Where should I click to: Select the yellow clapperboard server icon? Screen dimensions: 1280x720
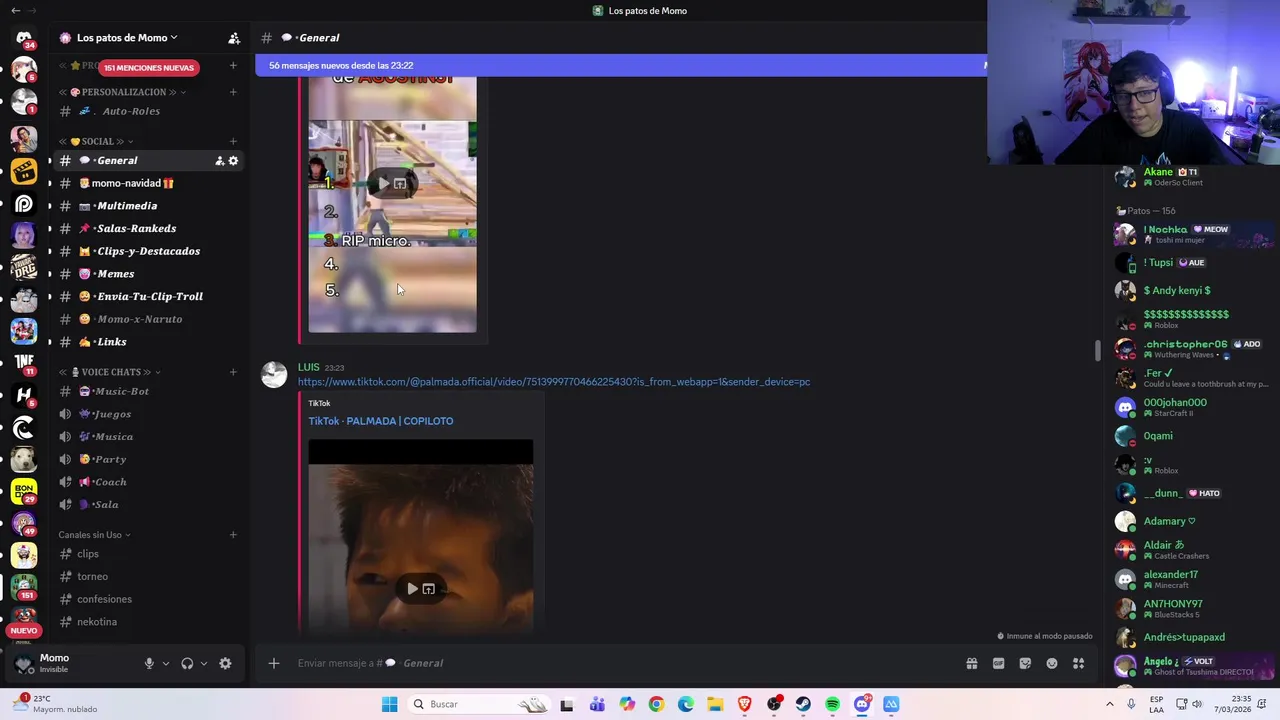(24, 171)
